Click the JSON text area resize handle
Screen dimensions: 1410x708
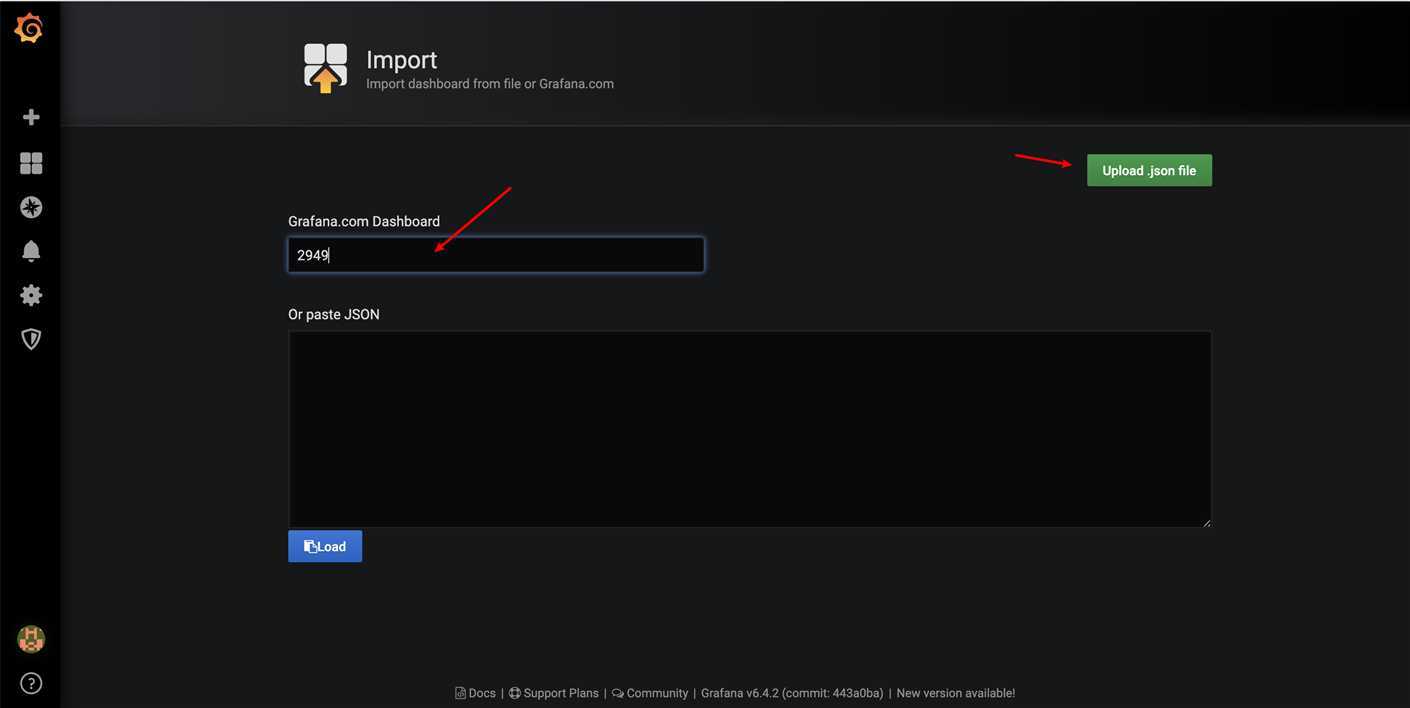tap(1205, 521)
